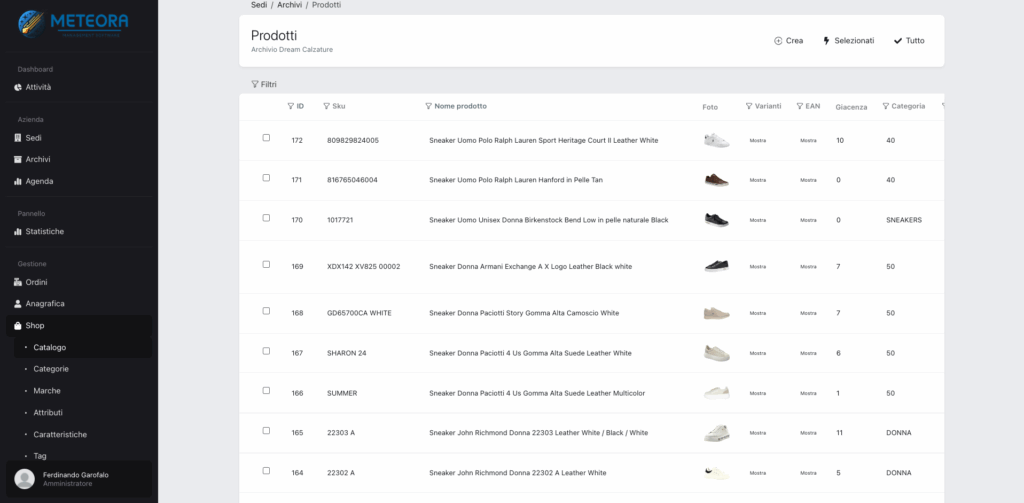Image resolution: width=1024 pixels, height=503 pixels.
Task: Click the Statistiche bar chart icon
Action: point(18,231)
